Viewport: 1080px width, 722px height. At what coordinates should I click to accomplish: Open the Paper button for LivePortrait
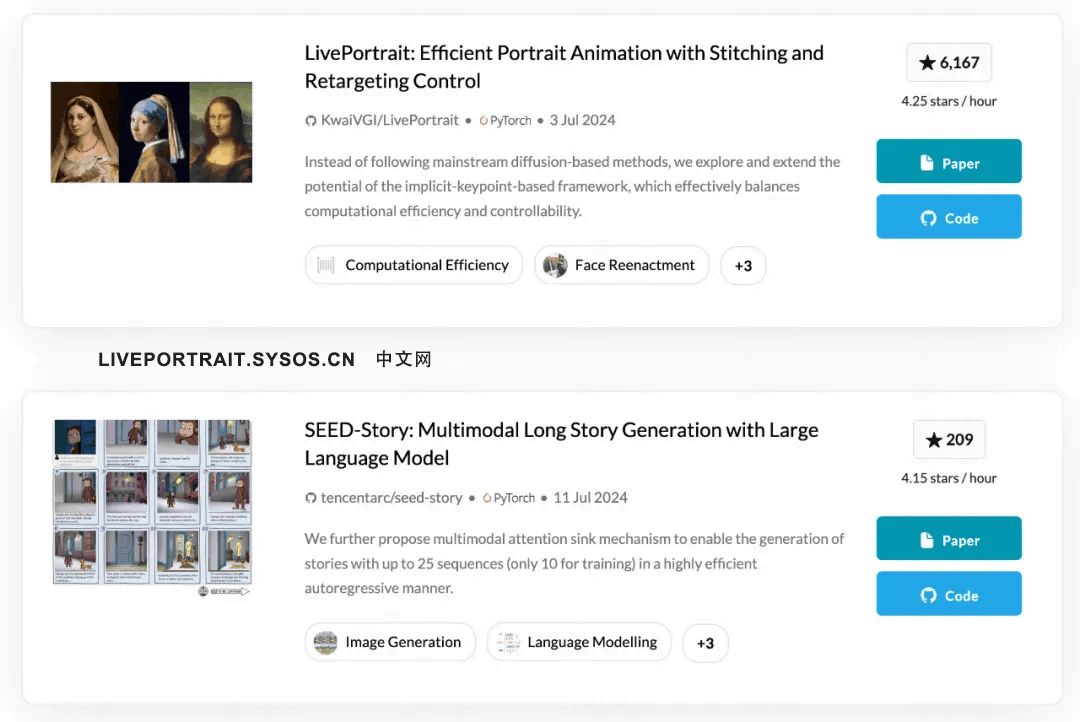pos(948,161)
